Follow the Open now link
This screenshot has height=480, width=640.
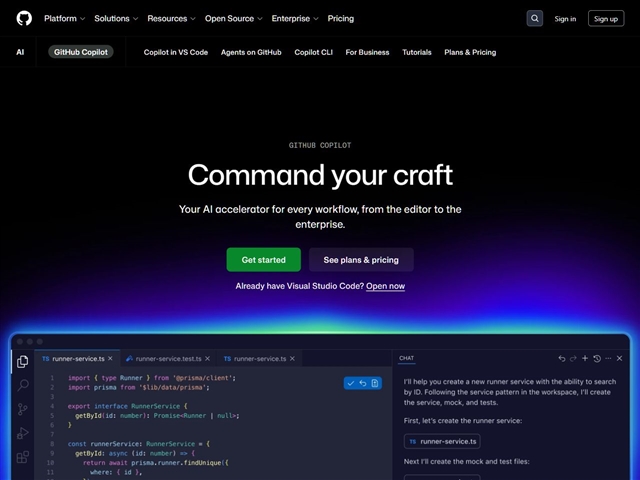(x=385, y=286)
